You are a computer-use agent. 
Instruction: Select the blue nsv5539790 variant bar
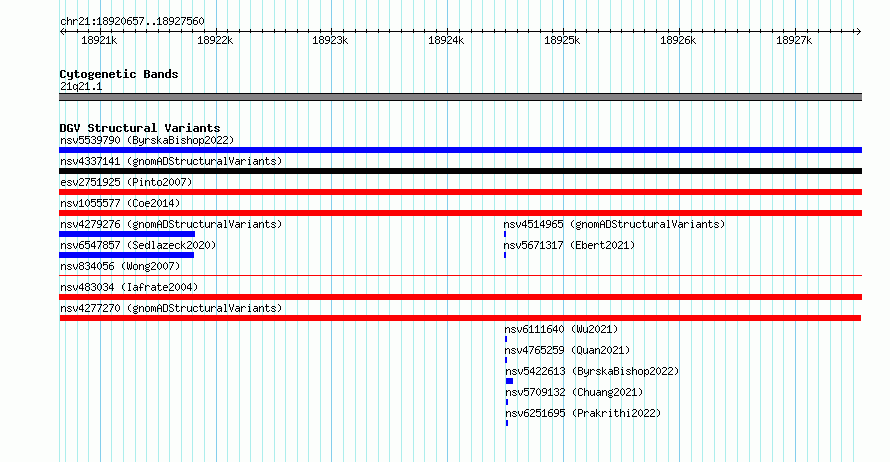[x=460, y=150]
